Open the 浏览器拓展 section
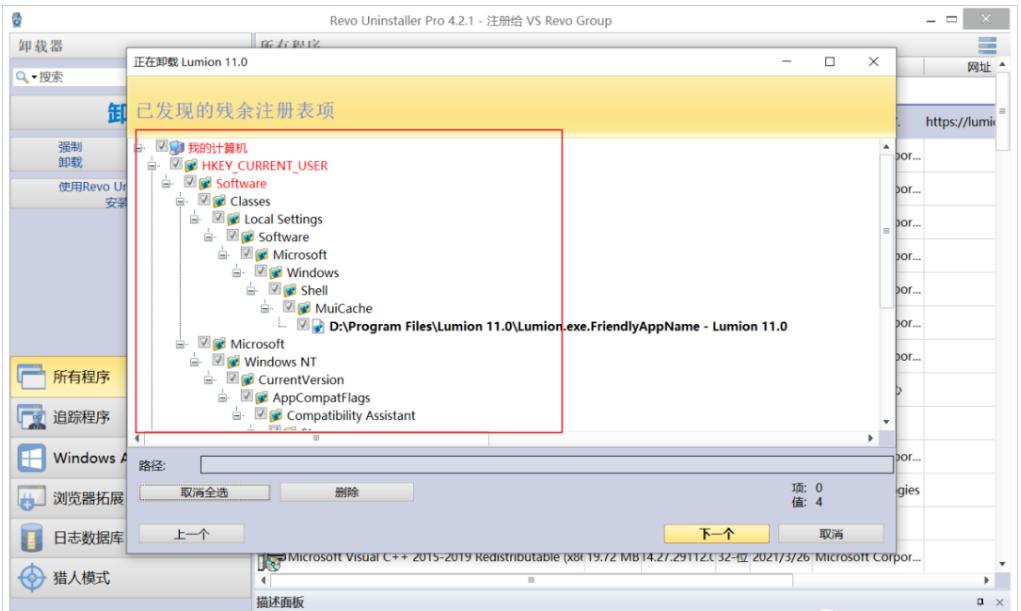This screenshot has height=611, width=1021. coord(68,499)
